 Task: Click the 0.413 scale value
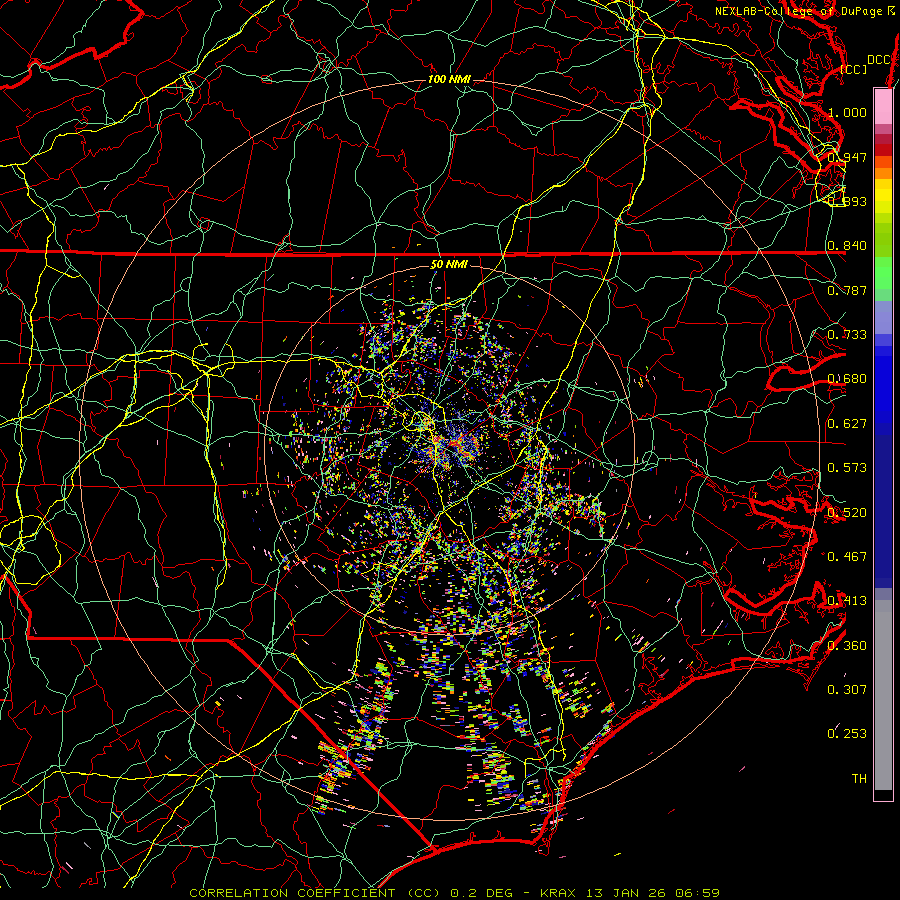point(847,601)
